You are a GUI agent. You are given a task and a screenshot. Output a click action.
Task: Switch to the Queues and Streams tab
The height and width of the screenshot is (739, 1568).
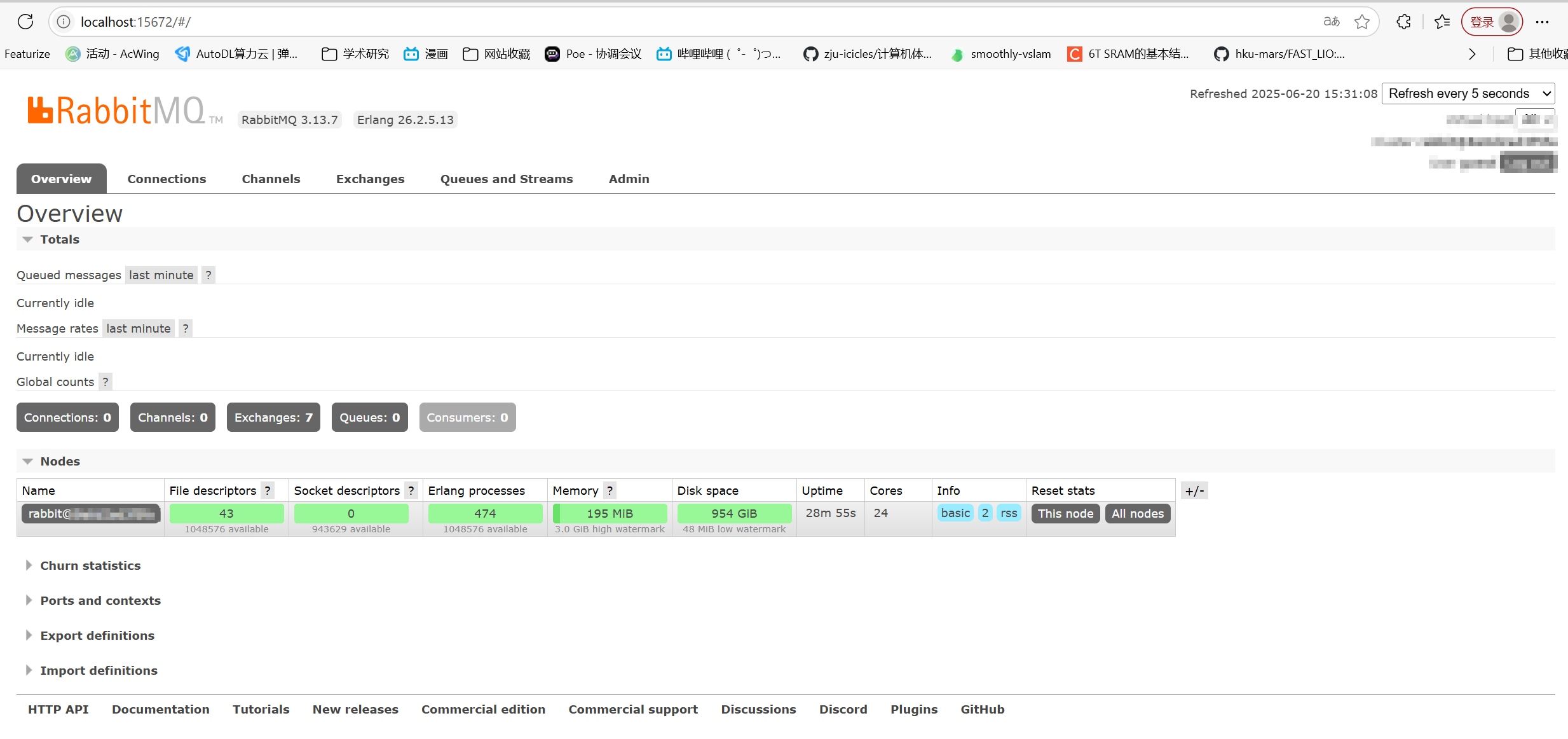[506, 179]
